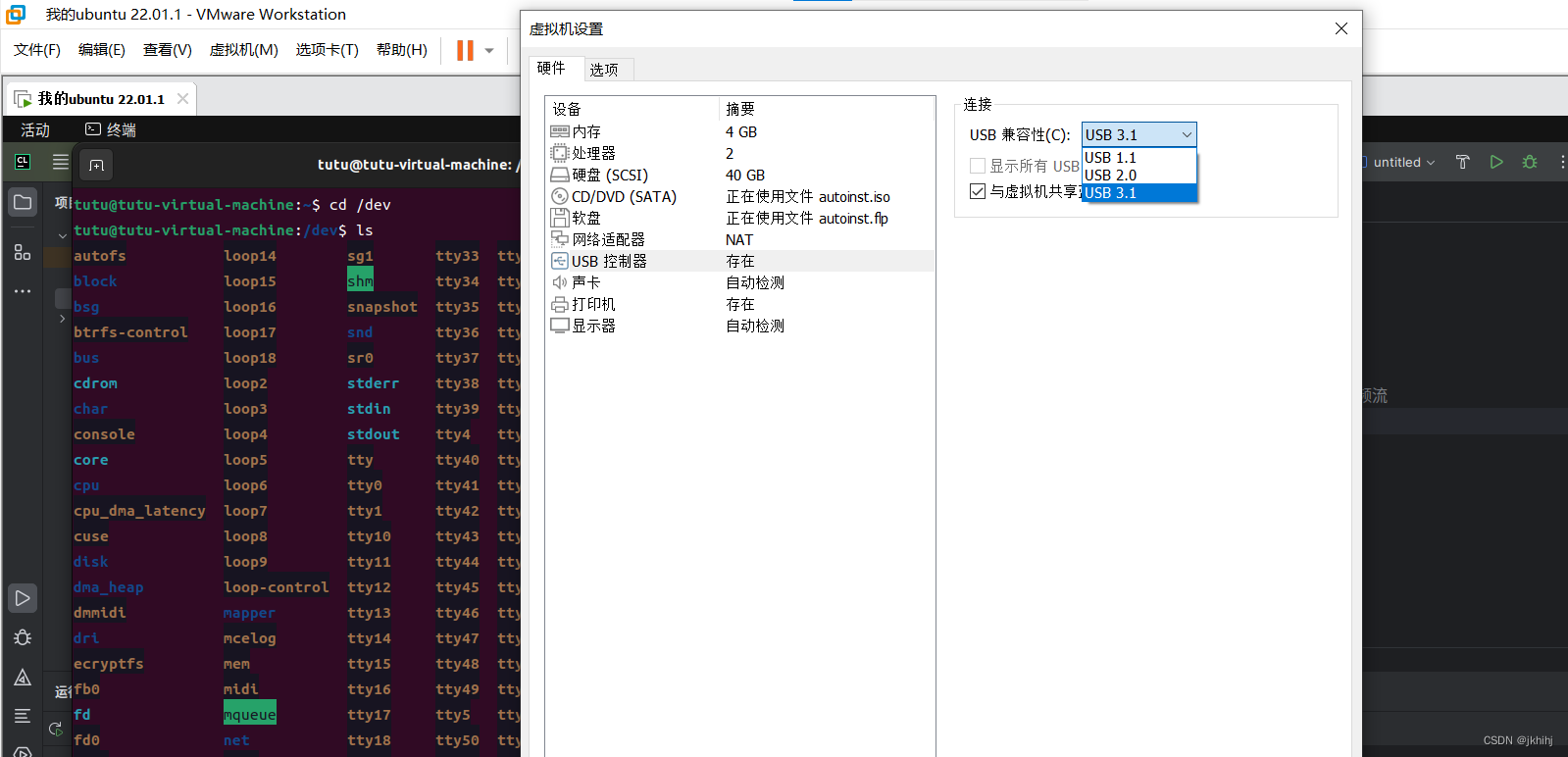
Task: Click the cpu_dma_latency entry in terminal
Action: click(x=139, y=511)
